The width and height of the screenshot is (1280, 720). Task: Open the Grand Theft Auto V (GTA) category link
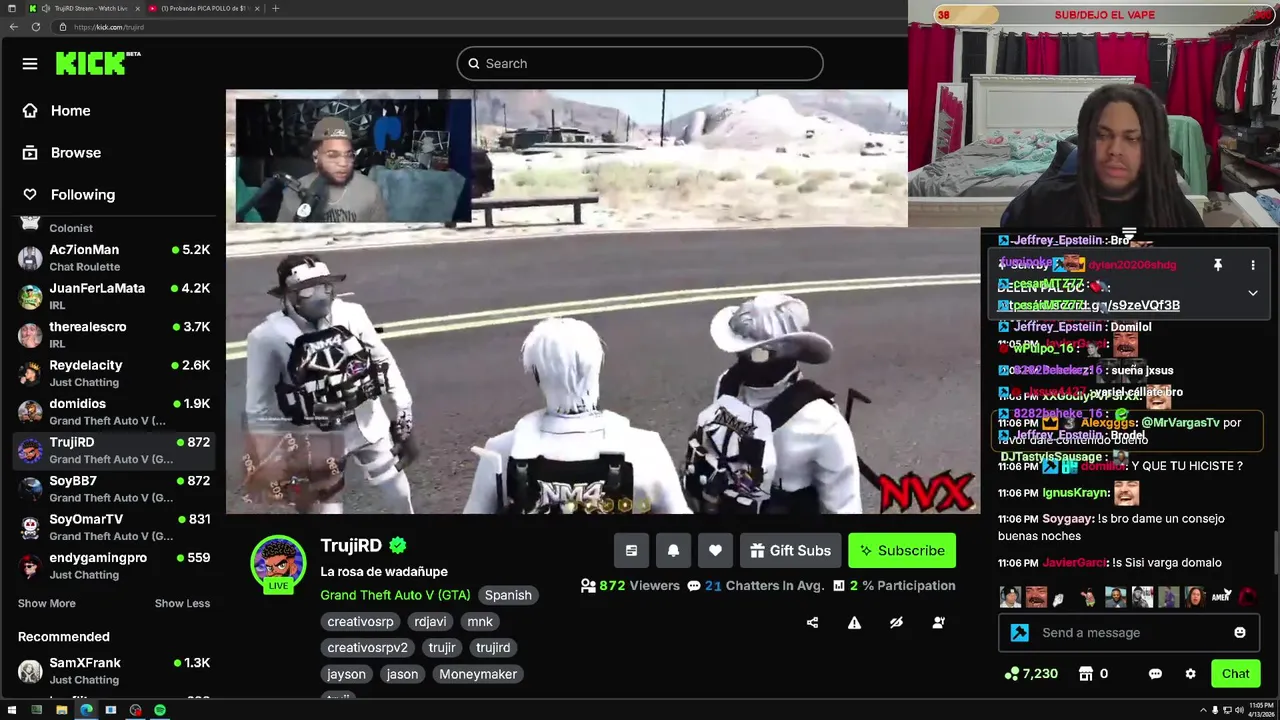tap(395, 595)
